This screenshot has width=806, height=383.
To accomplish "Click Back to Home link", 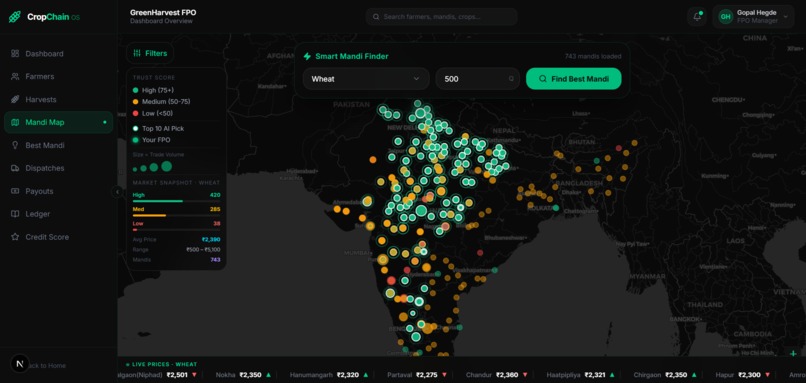I will (x=46, y=366).
